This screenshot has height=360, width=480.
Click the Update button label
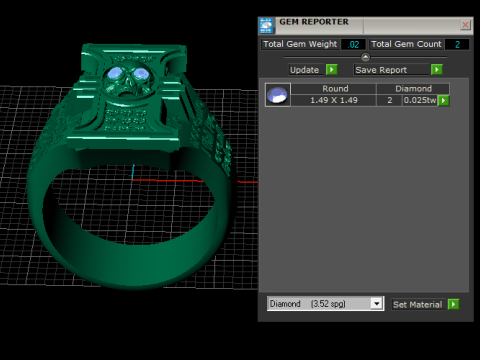click(x=304, y=70)
